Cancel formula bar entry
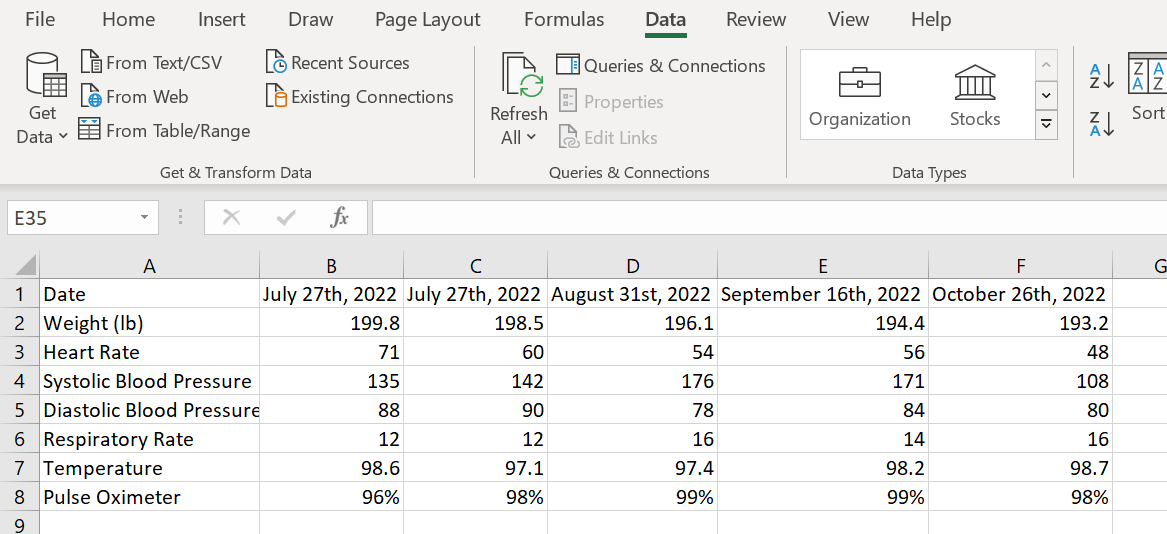1167x534 pixels. coord(232,217)
